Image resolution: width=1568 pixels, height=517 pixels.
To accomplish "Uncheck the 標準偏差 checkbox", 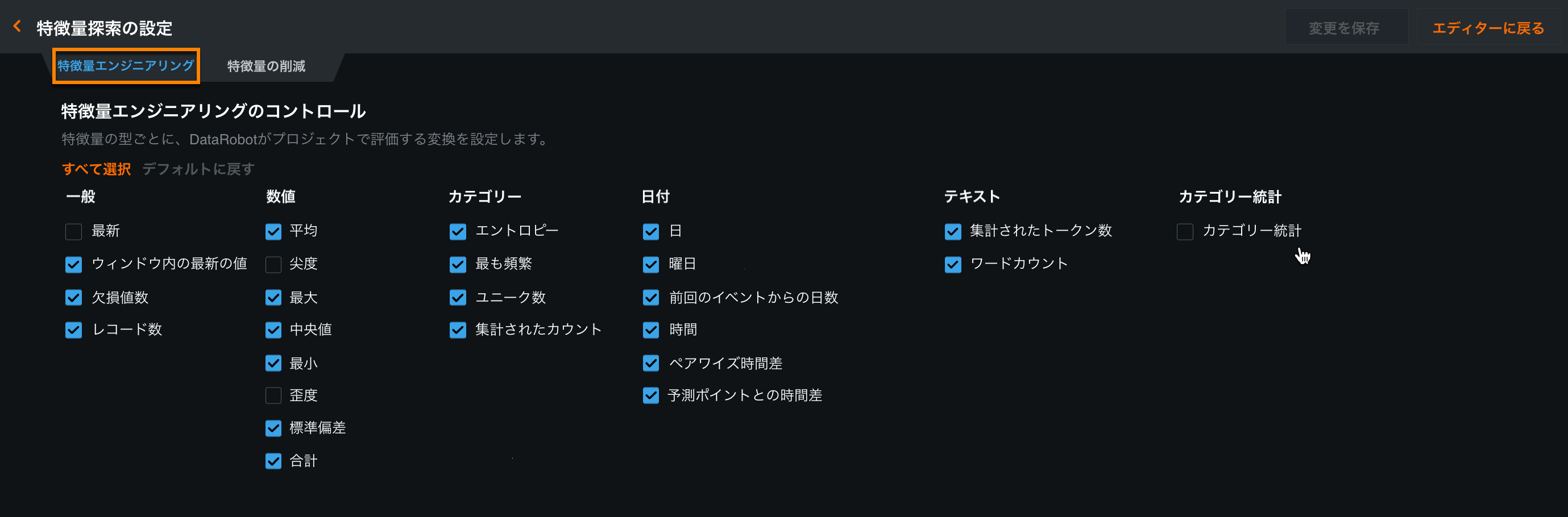I will pos(273,428).
